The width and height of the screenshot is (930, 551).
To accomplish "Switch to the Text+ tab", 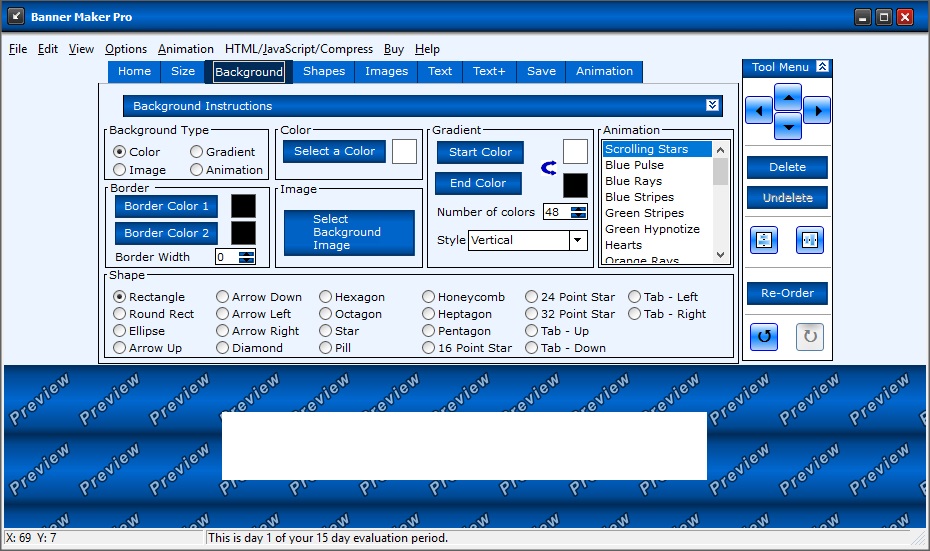I will 489,71.
